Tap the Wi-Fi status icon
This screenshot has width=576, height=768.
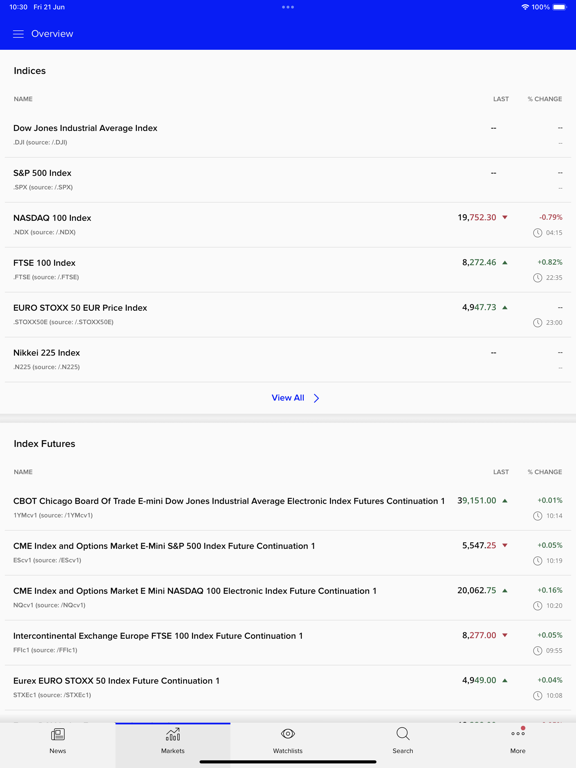[525, 7]
